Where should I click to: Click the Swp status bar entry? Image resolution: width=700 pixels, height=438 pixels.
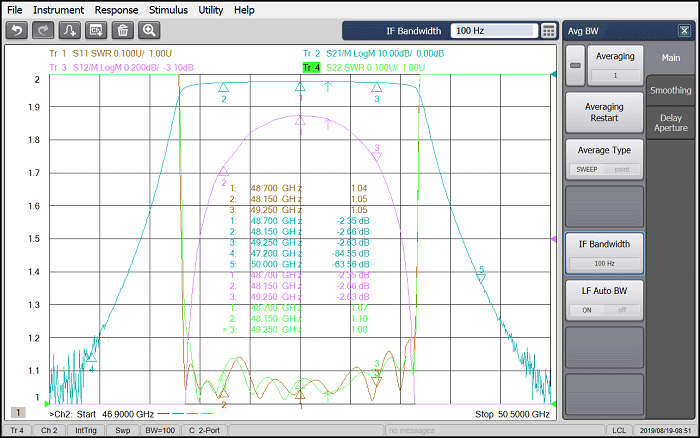pyautogui.click(x=122, y=430)
